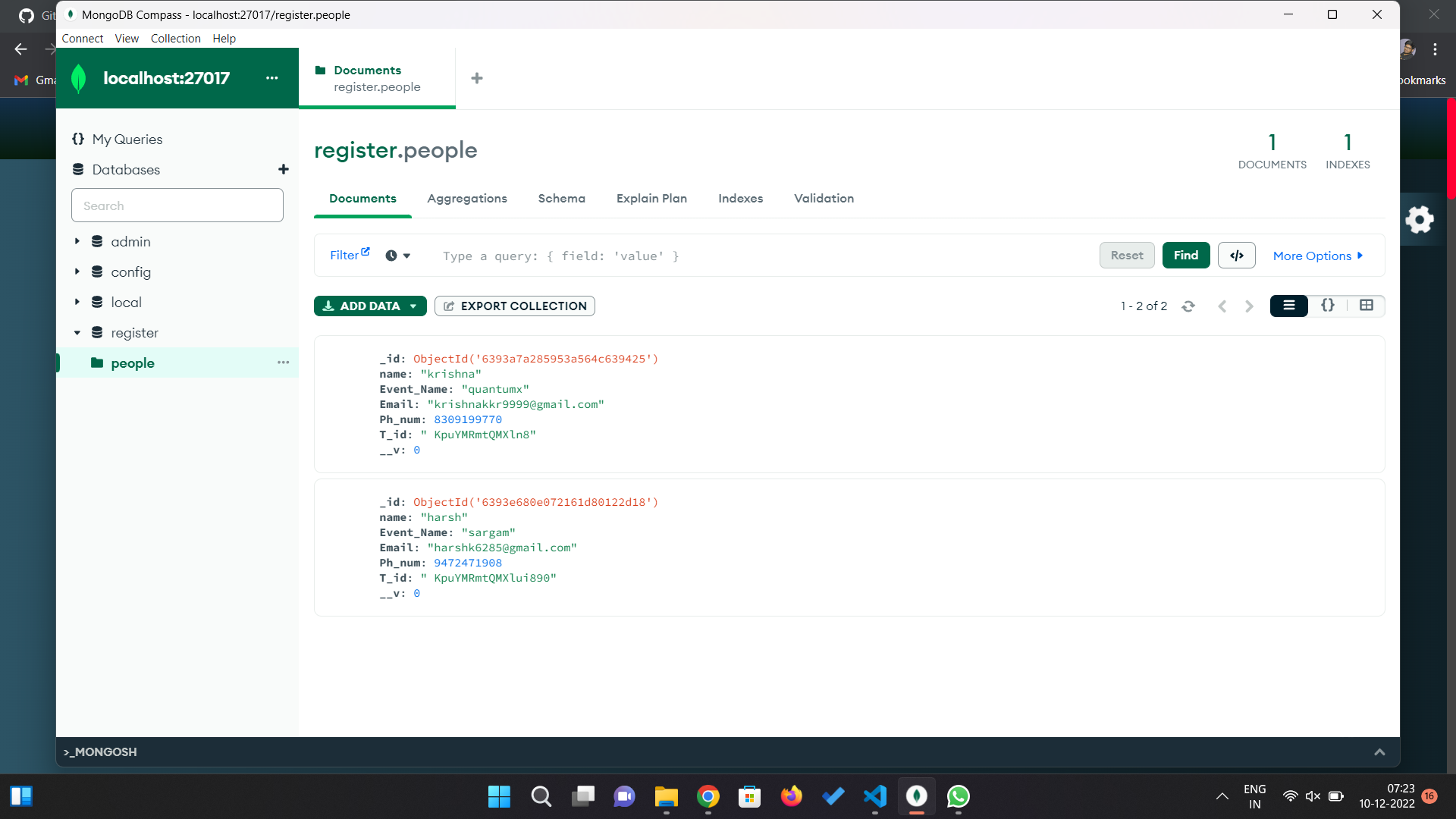
Task: Create a new database with the plus icon
Action: click(x=283, y=169)
